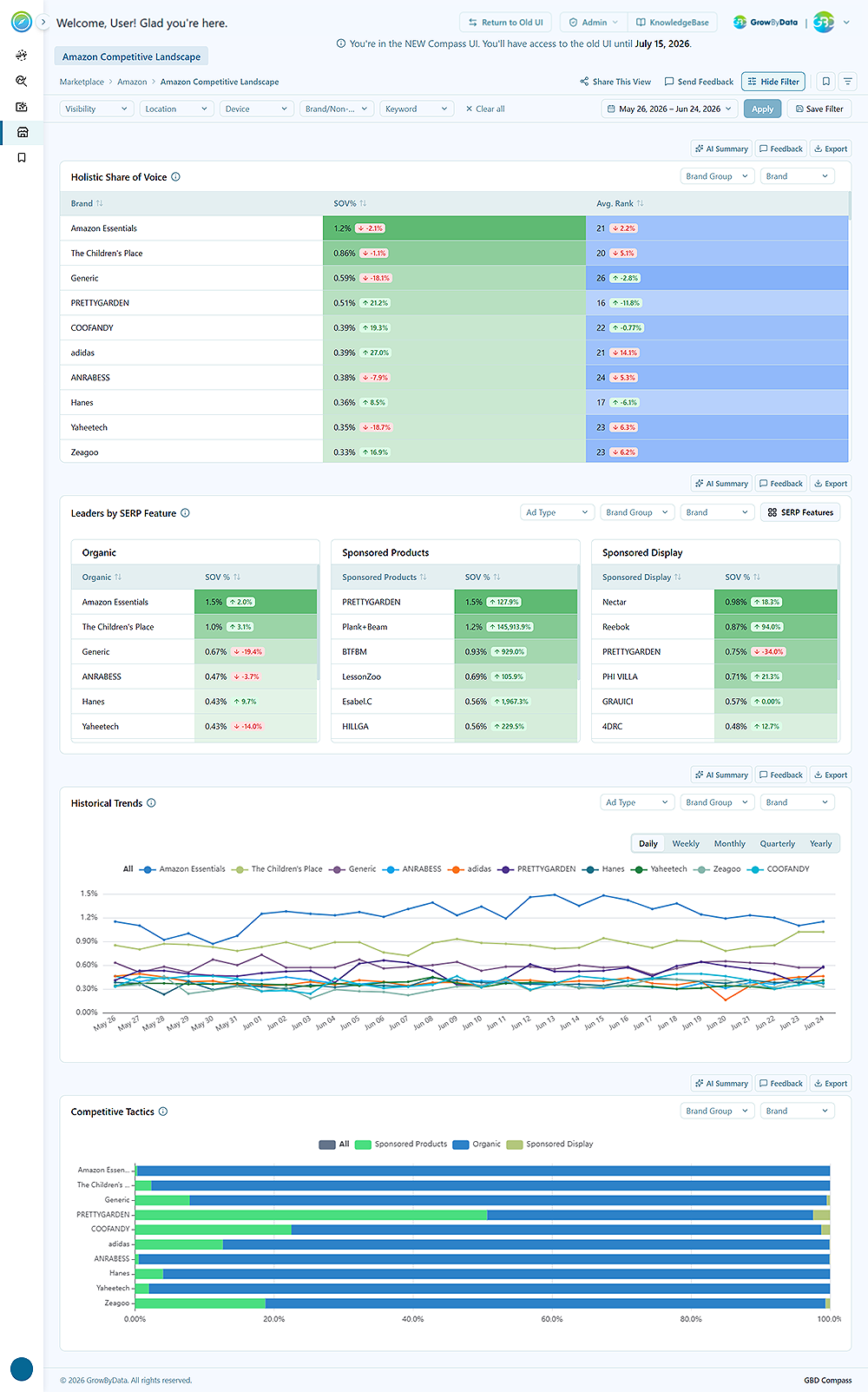Click the info icon next to Holistic Share of Voice

click(175, 177)
